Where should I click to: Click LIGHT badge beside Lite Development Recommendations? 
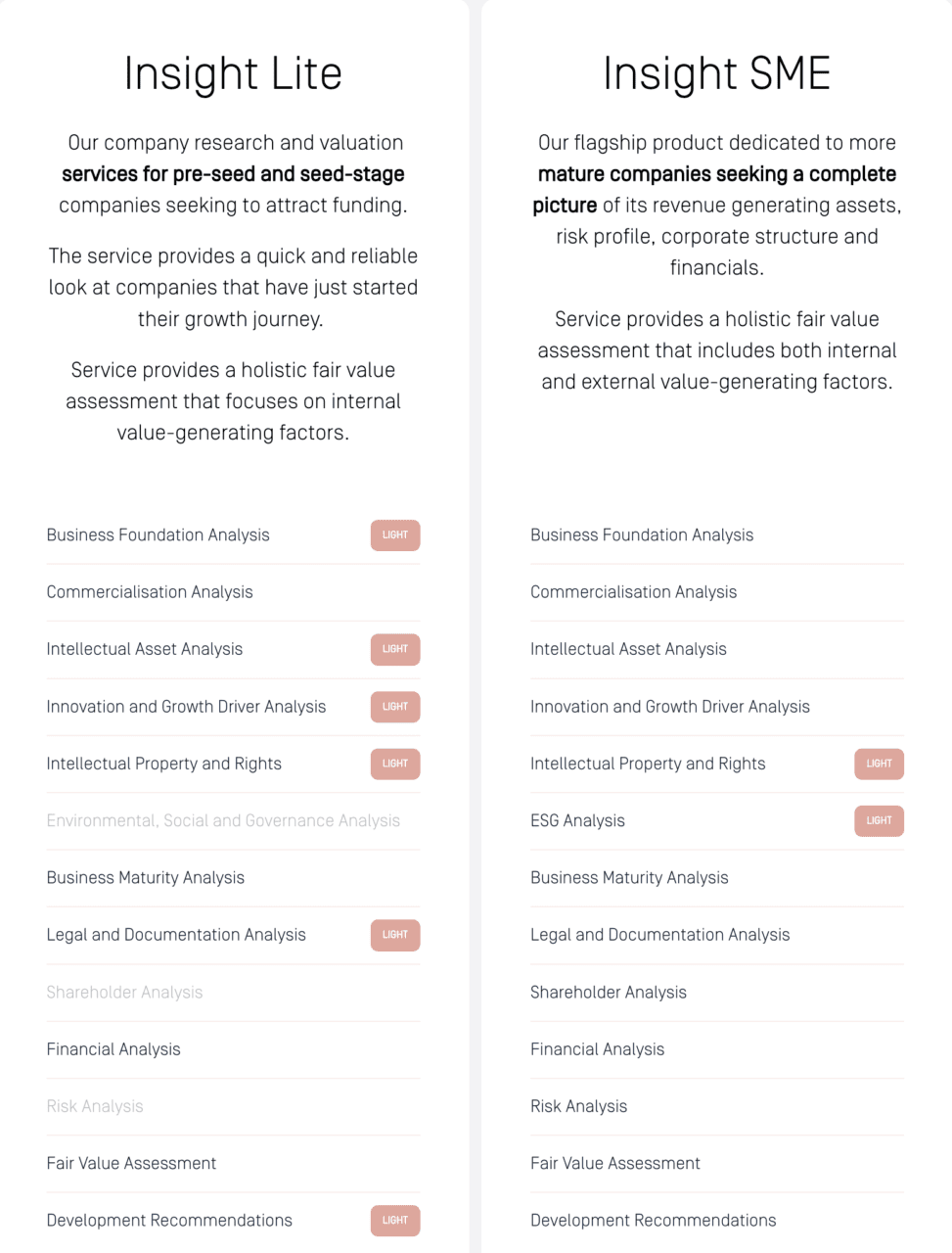pos(395,1221)
